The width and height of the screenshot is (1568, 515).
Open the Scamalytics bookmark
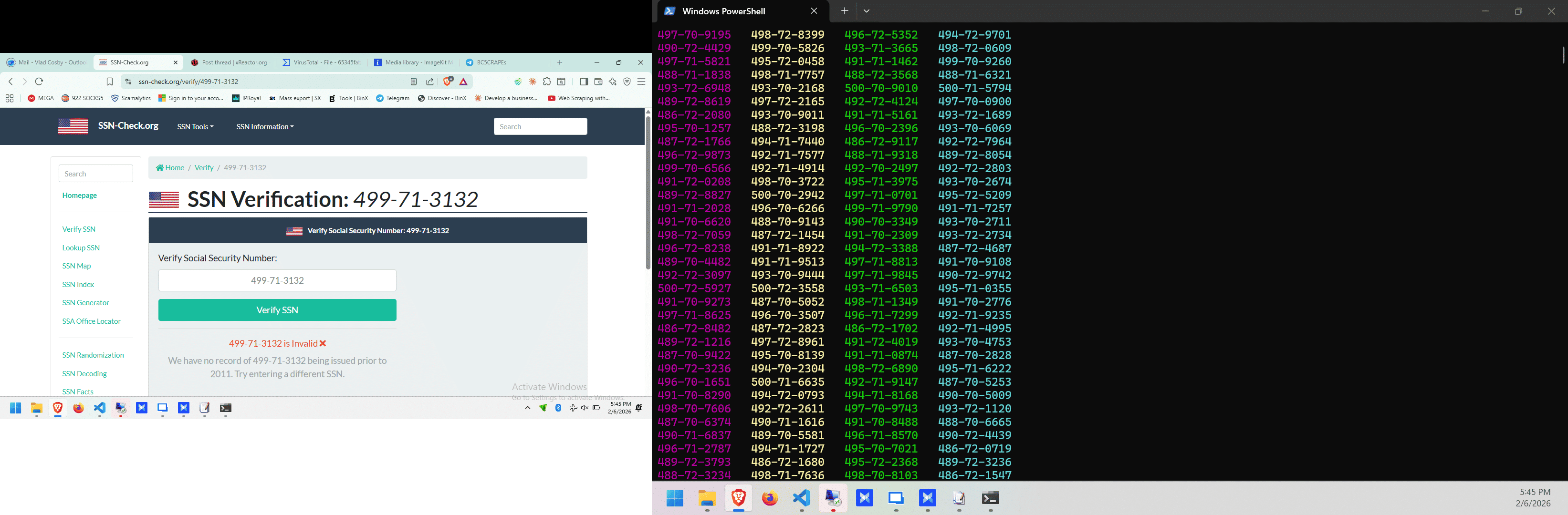pyautogui.click(x=131, y=98)
